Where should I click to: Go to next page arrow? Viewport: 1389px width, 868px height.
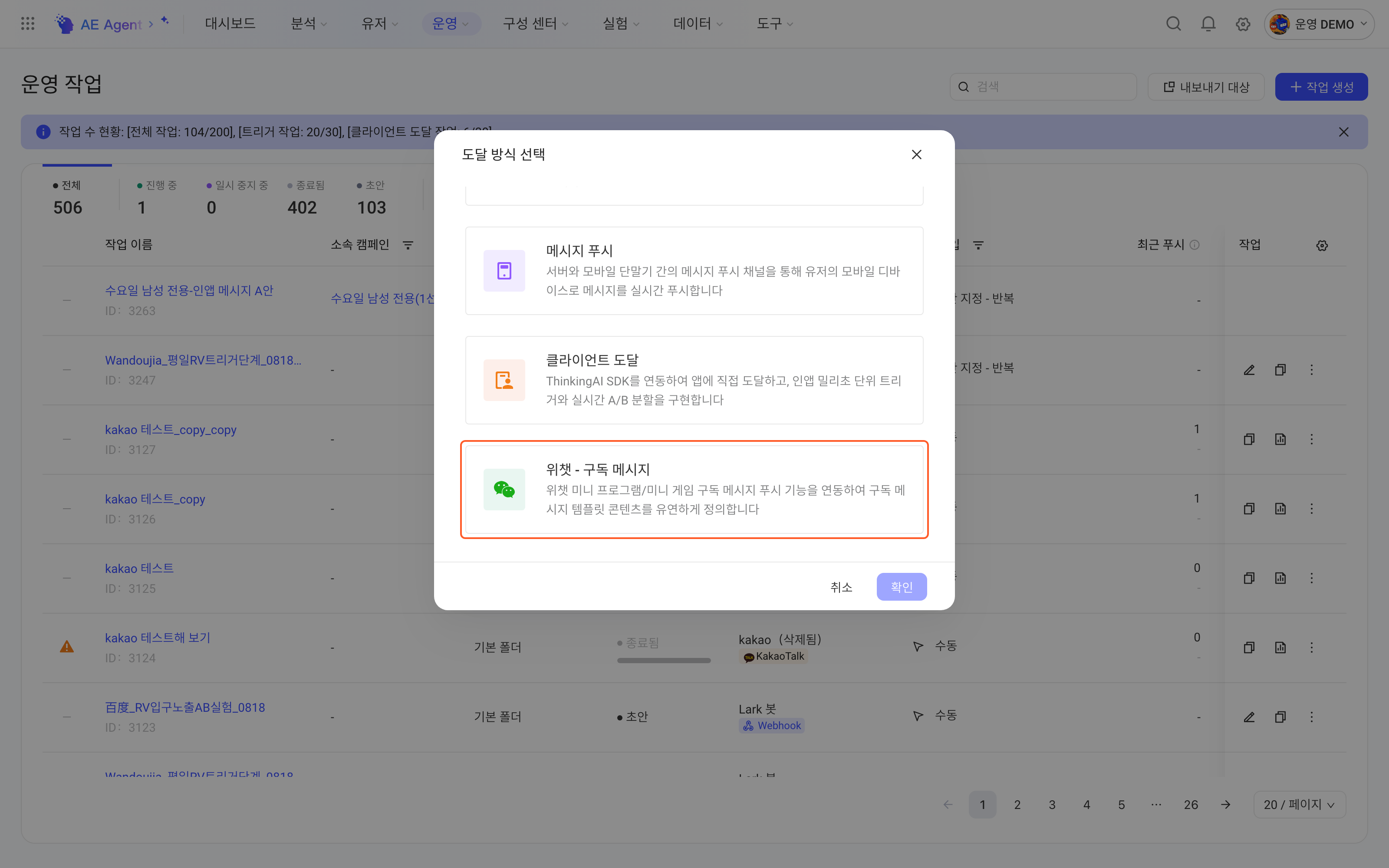(x=1225, y=804)
